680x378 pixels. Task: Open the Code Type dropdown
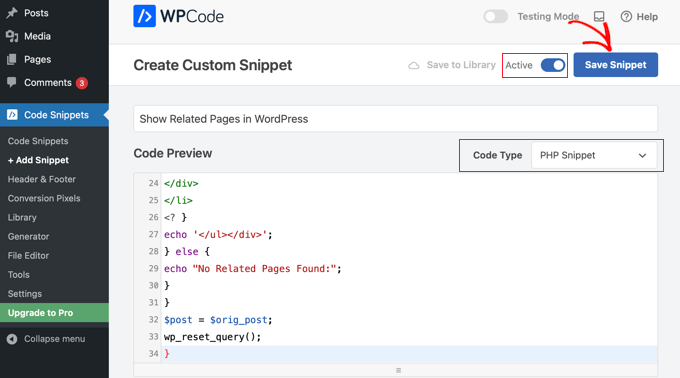point(594,155)
